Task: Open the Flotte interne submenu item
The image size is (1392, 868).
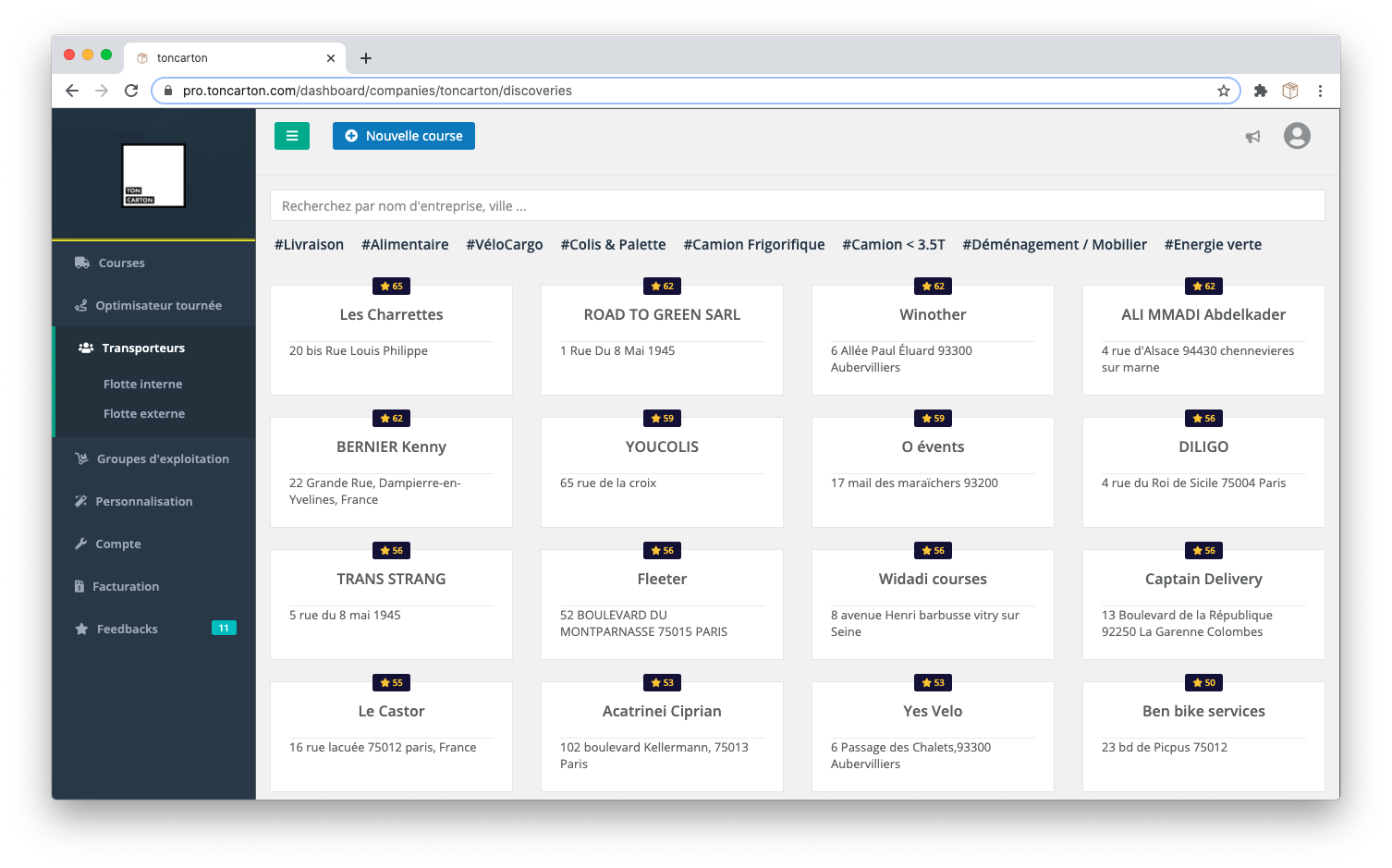Action: tap(142, 384)
